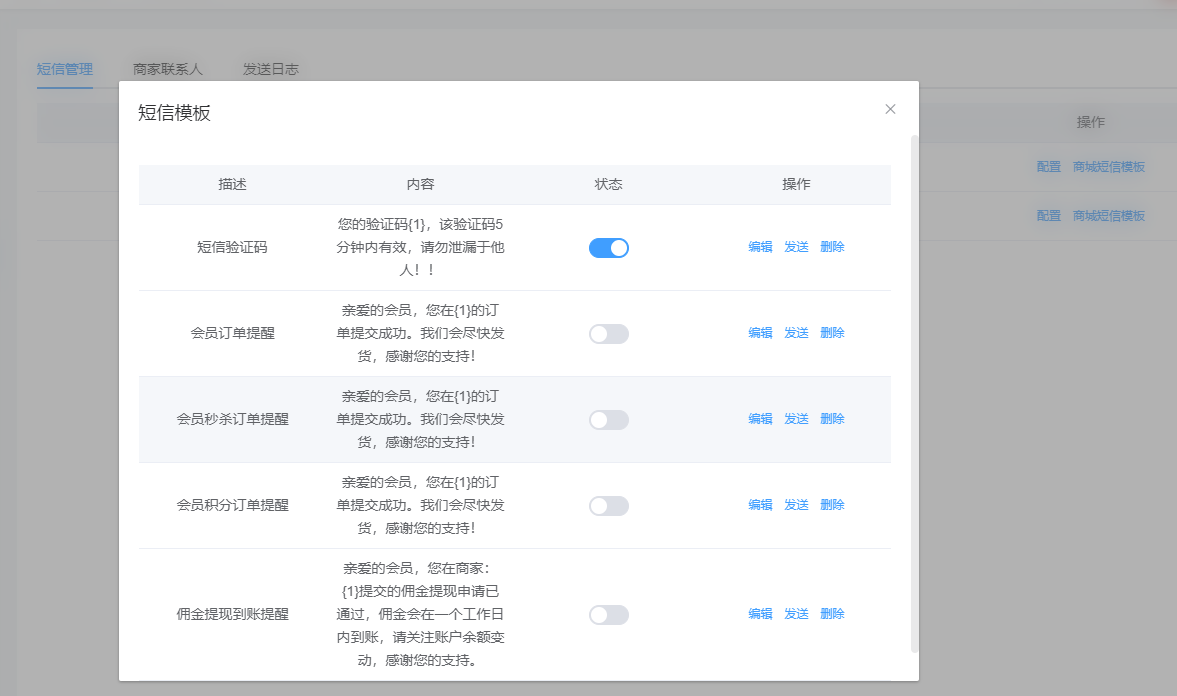
Task: Click the 您的验证码{1} content text
Action: pos(420,247)
